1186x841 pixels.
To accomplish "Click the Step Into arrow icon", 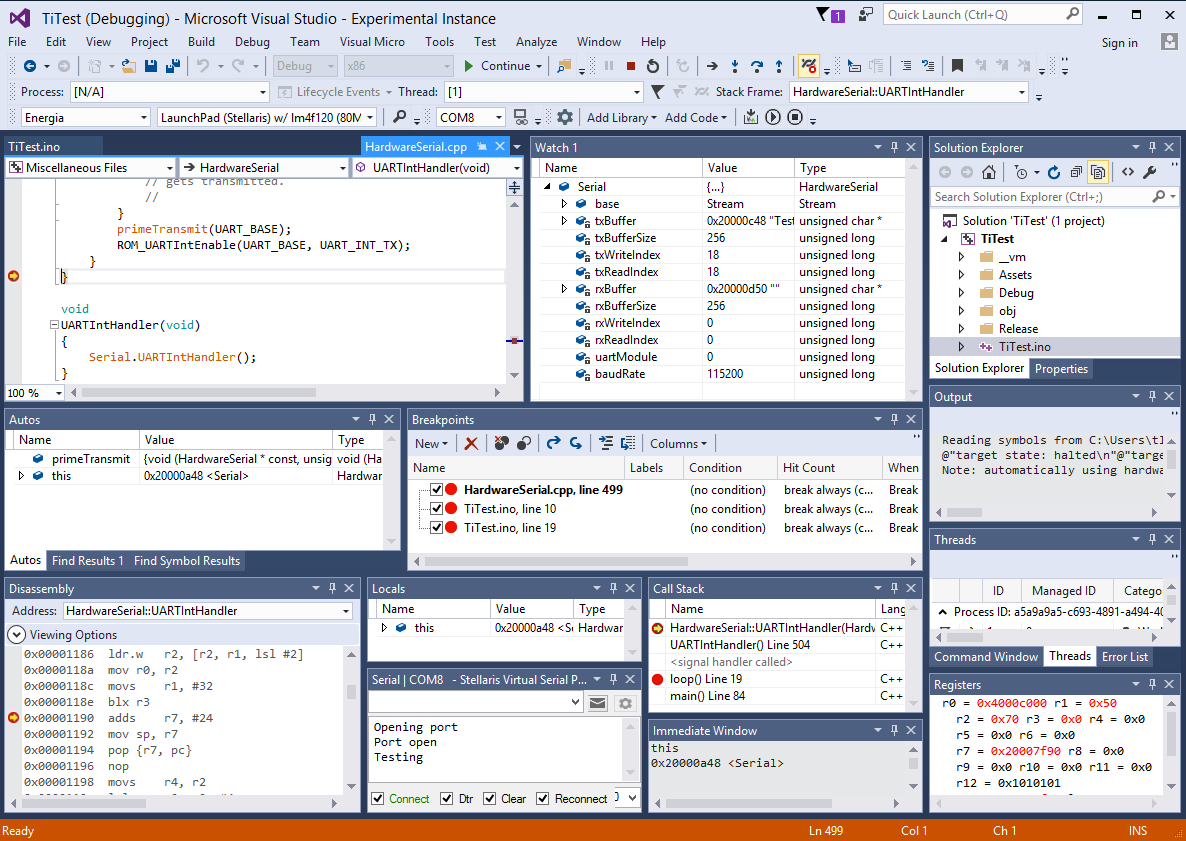I will point(734,66).
